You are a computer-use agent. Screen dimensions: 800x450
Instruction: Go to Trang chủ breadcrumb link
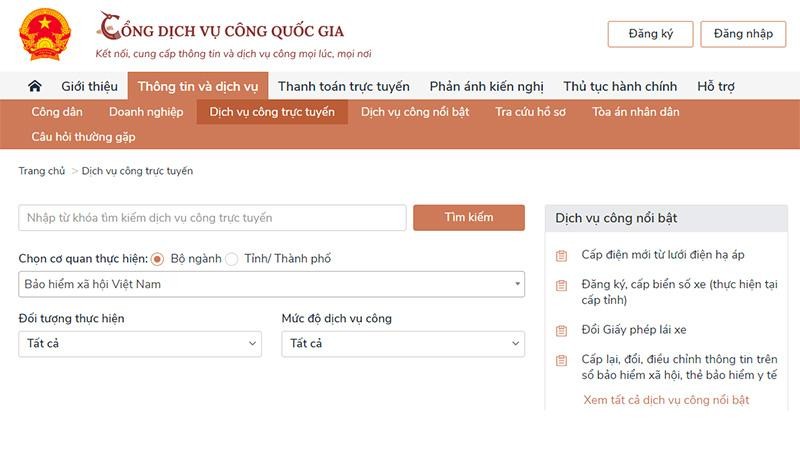pos(42,171)
